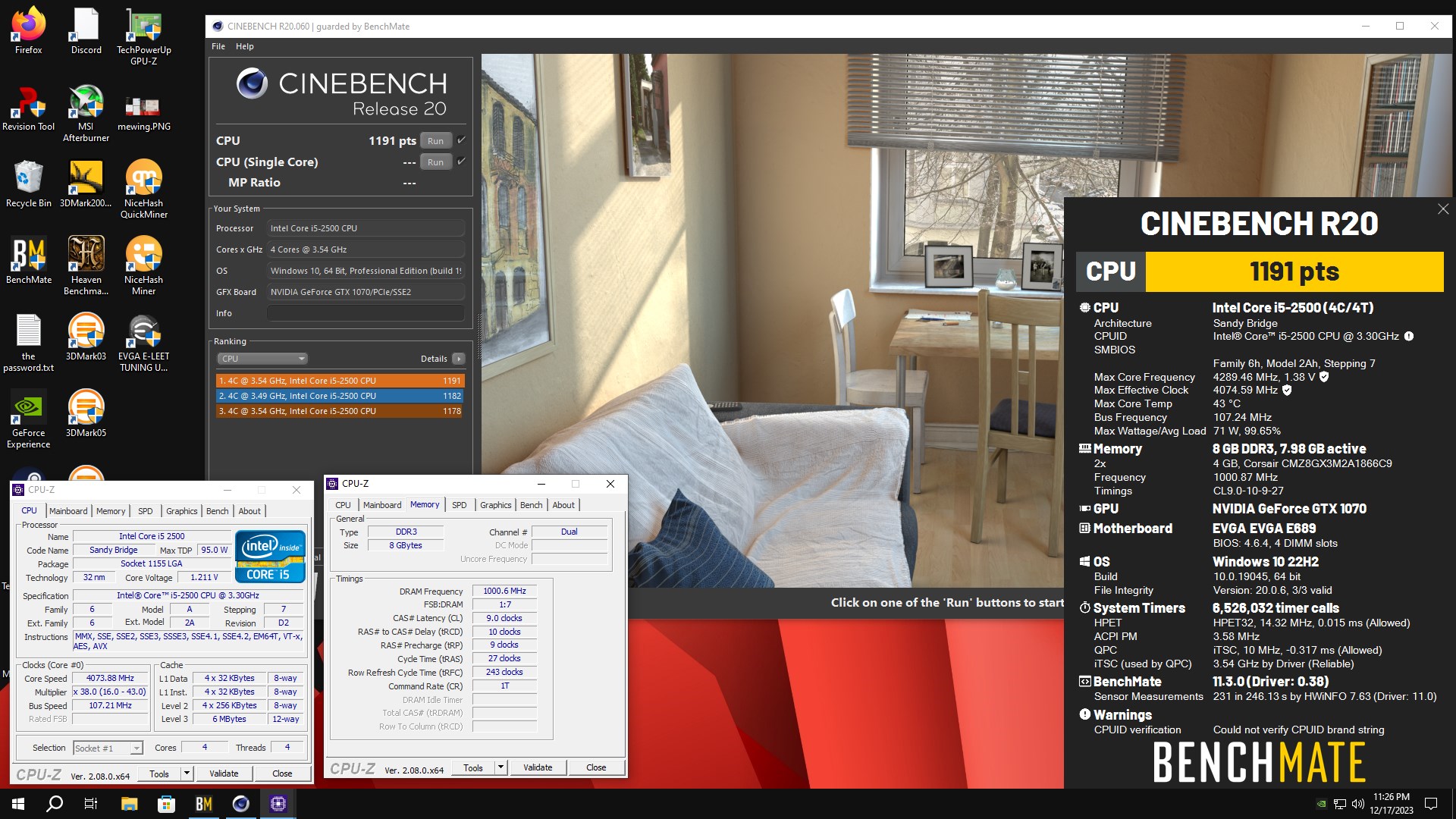Open Tools dropdown arrow in Memory CPU-Z
1456x819 pixels.
tap(500, 767)
